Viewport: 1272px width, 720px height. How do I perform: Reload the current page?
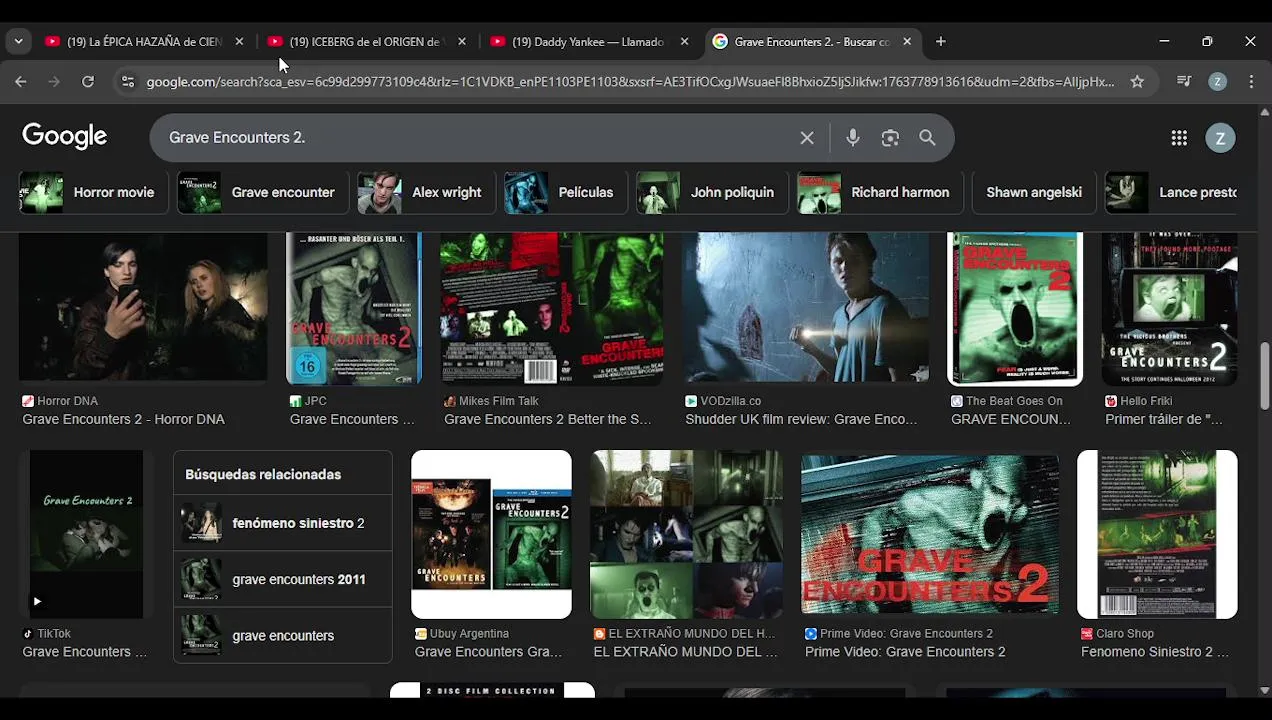[88, 82]
